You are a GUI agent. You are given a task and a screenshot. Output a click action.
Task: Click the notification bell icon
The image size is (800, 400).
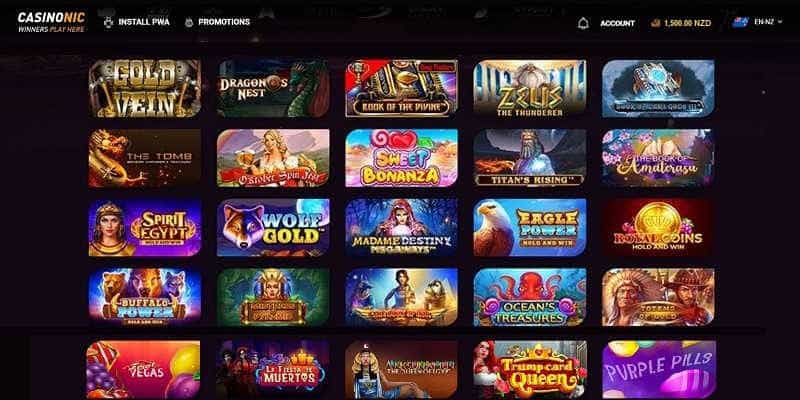(583, 23)
